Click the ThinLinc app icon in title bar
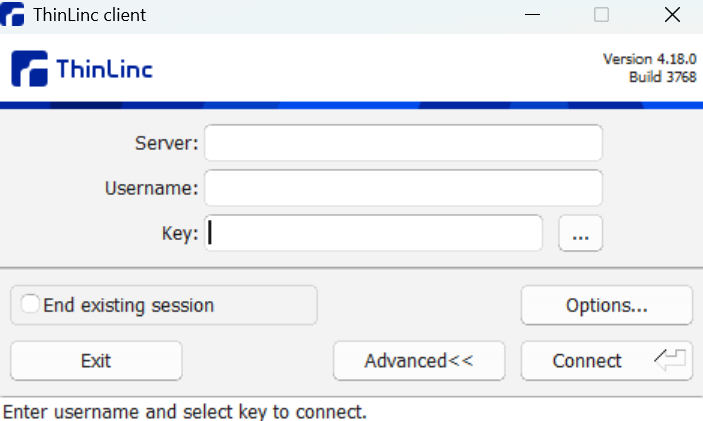This screenshot has height=421, width=703. tap(13, 15)
